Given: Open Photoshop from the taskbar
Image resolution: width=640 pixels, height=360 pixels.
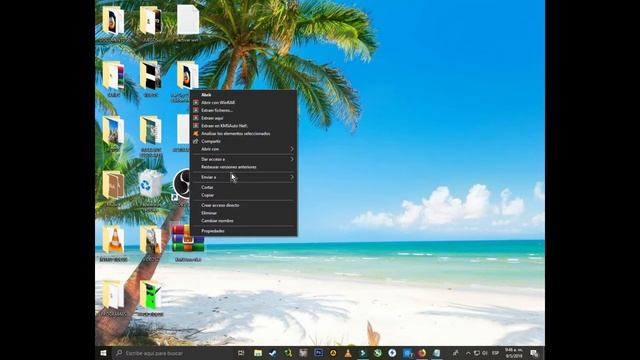Looking at the screenshot, I should [x=318, y=353].
